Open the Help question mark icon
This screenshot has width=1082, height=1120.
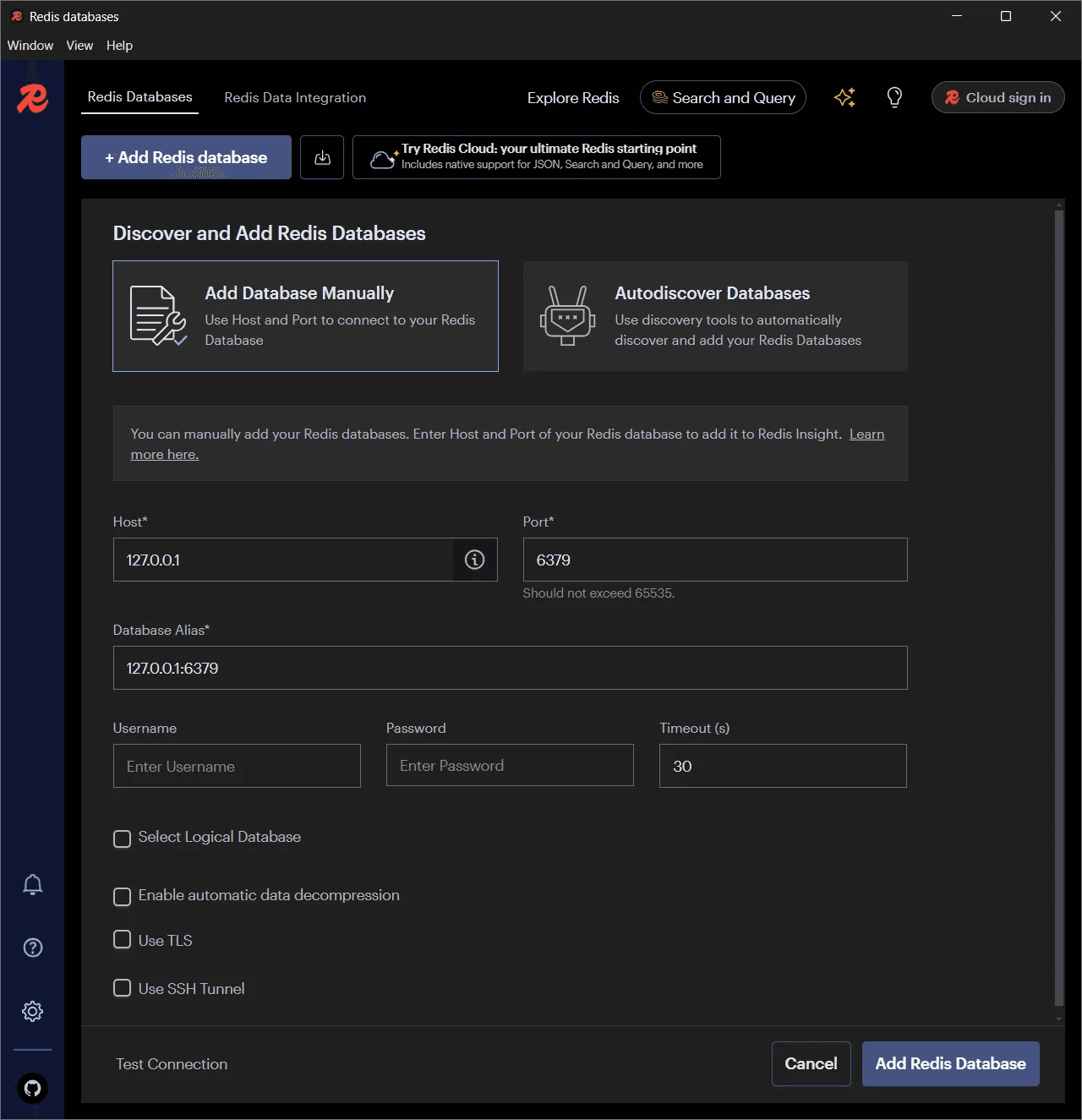click(x=32, y=948)
